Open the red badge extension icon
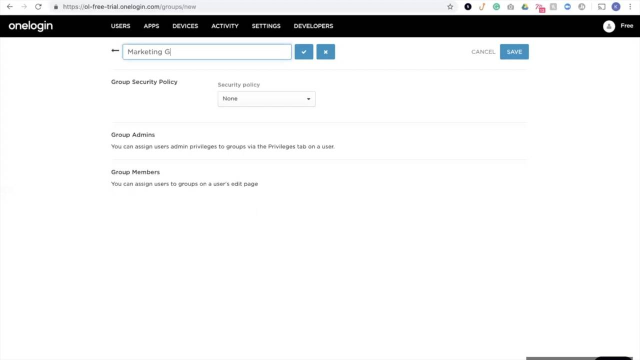This screenshot has width=640, height=360. [540, 7]
